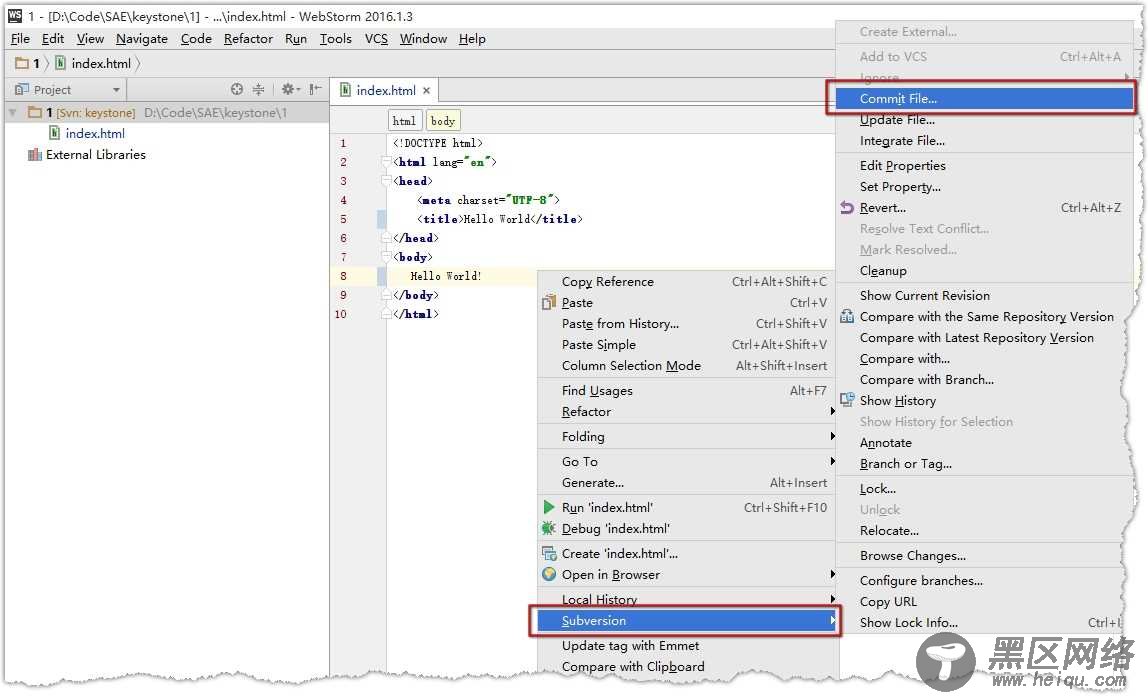The height and width of the screenshot is (697, 1148).
Task: Open the Navigate menu
Action: pos(141,39)
